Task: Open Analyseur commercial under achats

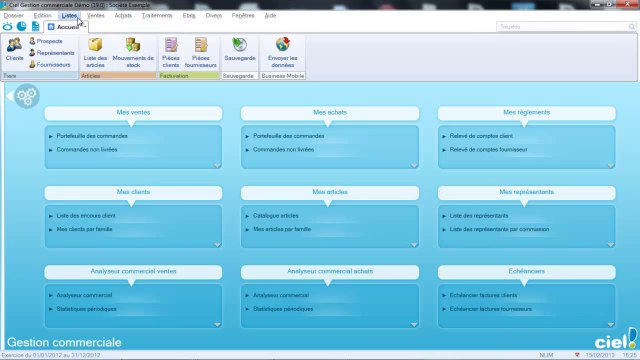Action: [281, 295]
